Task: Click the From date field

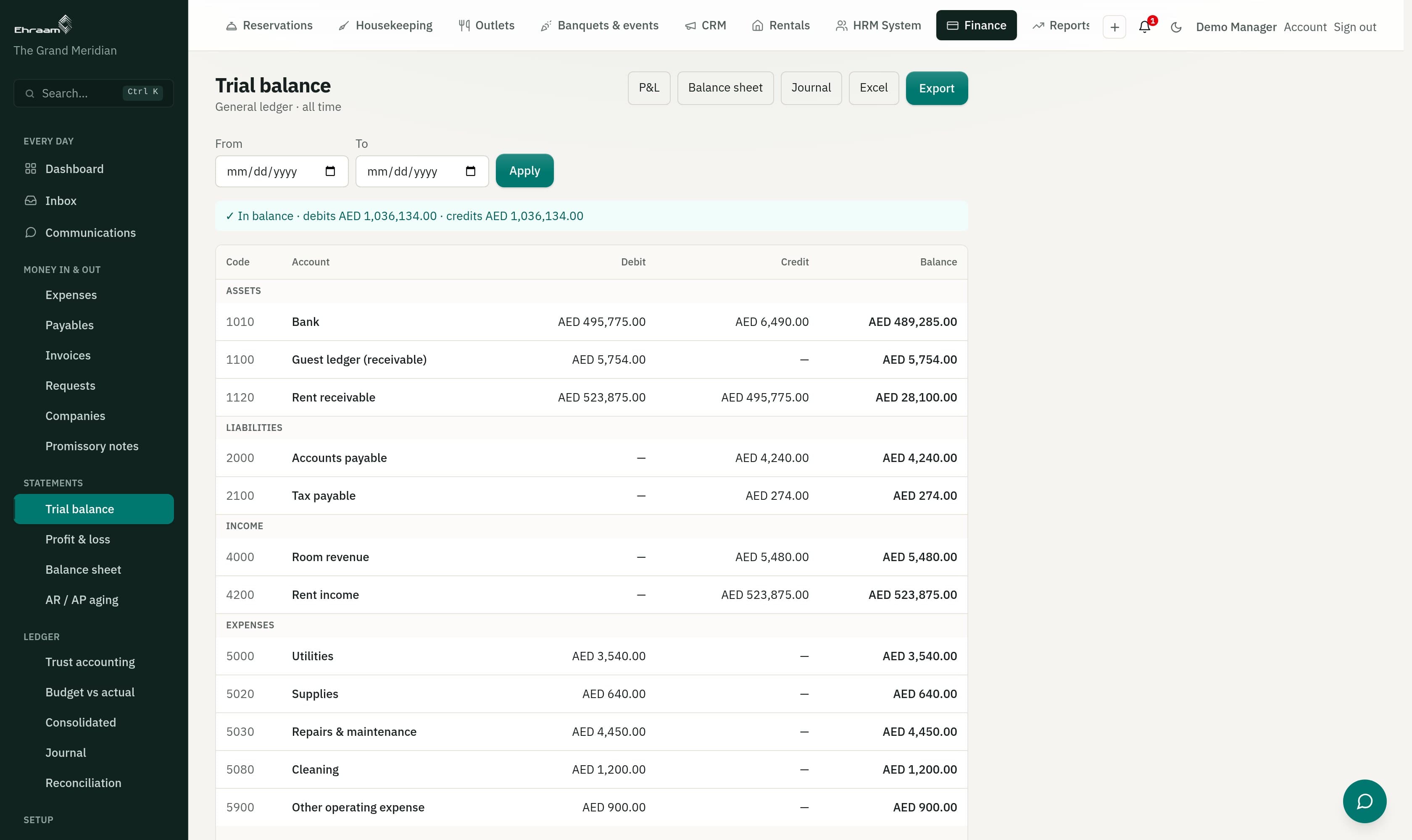Action: 282,171
